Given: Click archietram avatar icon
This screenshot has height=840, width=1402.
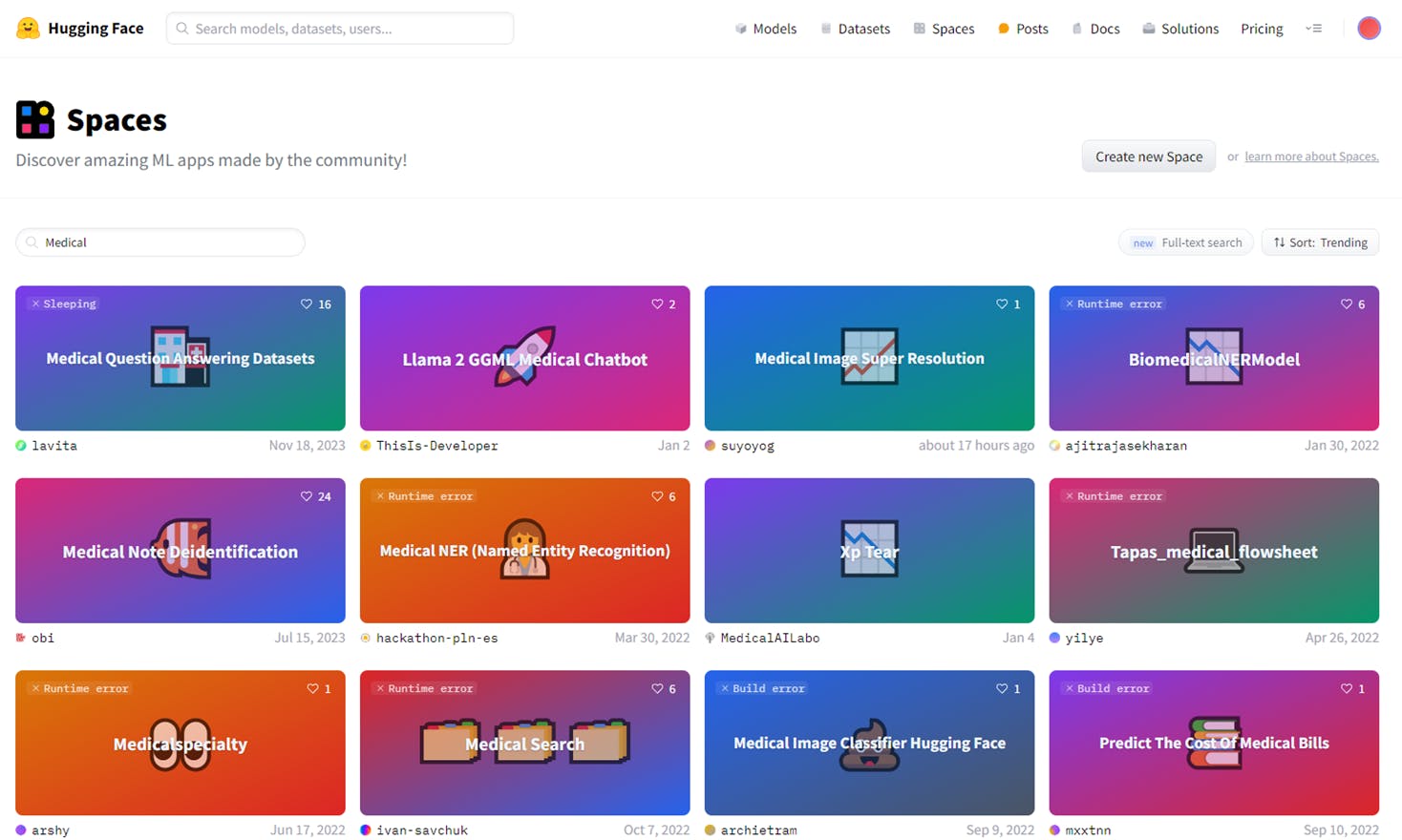Looking at the screenshot, I should pos(711,830).
